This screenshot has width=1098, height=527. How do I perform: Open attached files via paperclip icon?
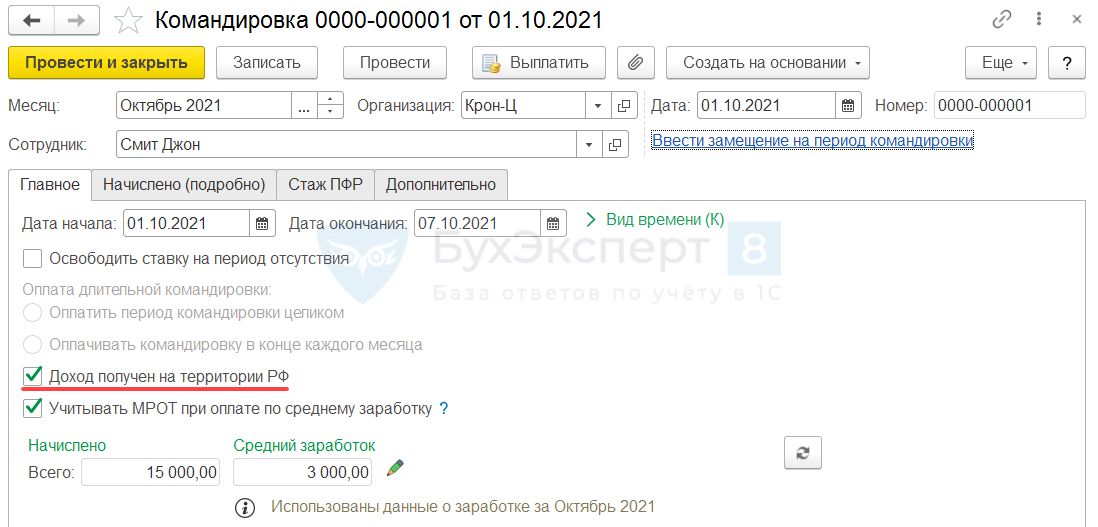tap(635, 62)
